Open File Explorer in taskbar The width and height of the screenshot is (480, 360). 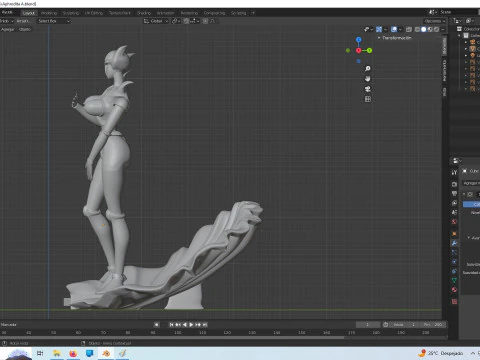tap(57, 353)
